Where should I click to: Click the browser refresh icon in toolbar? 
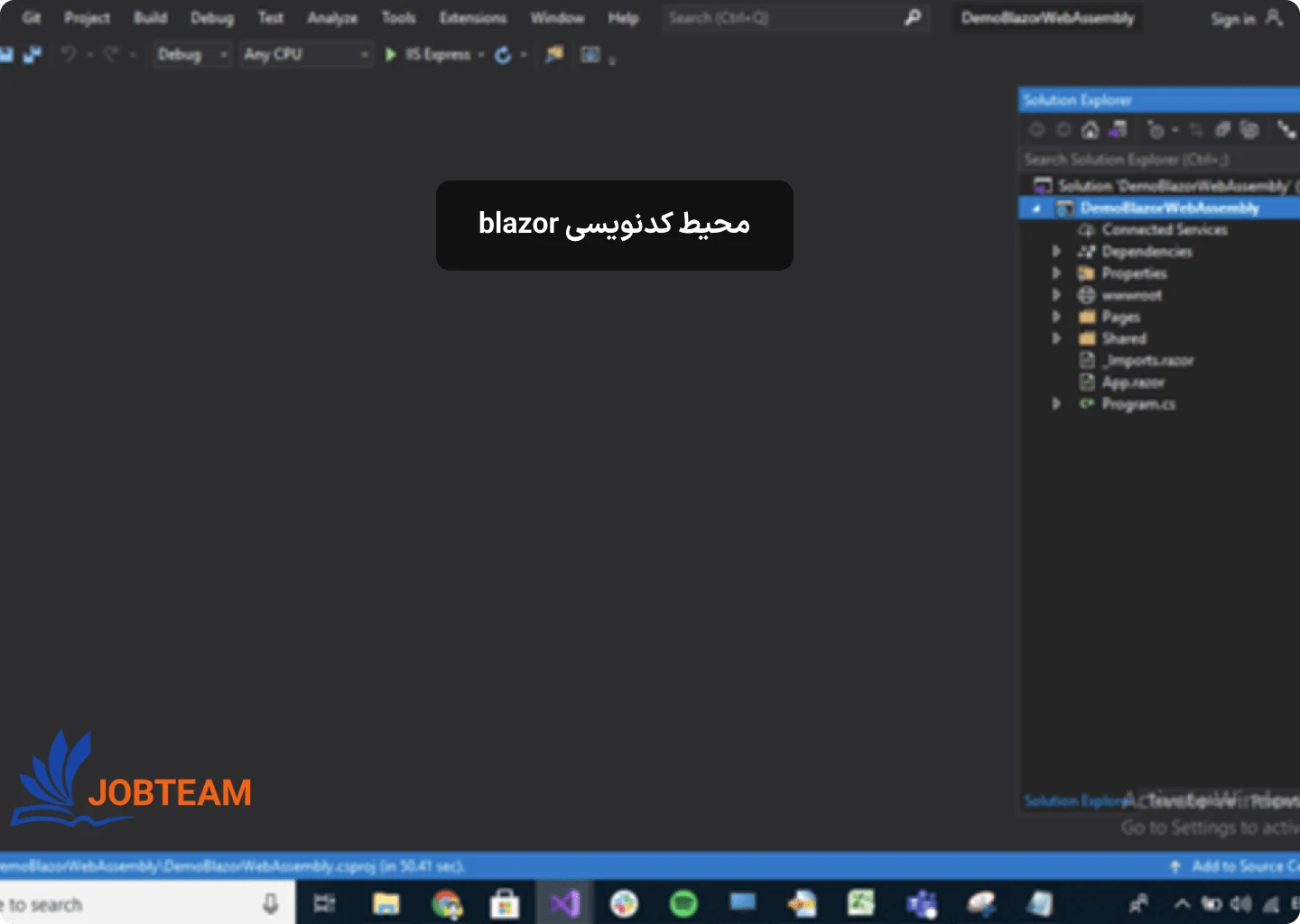503,55
